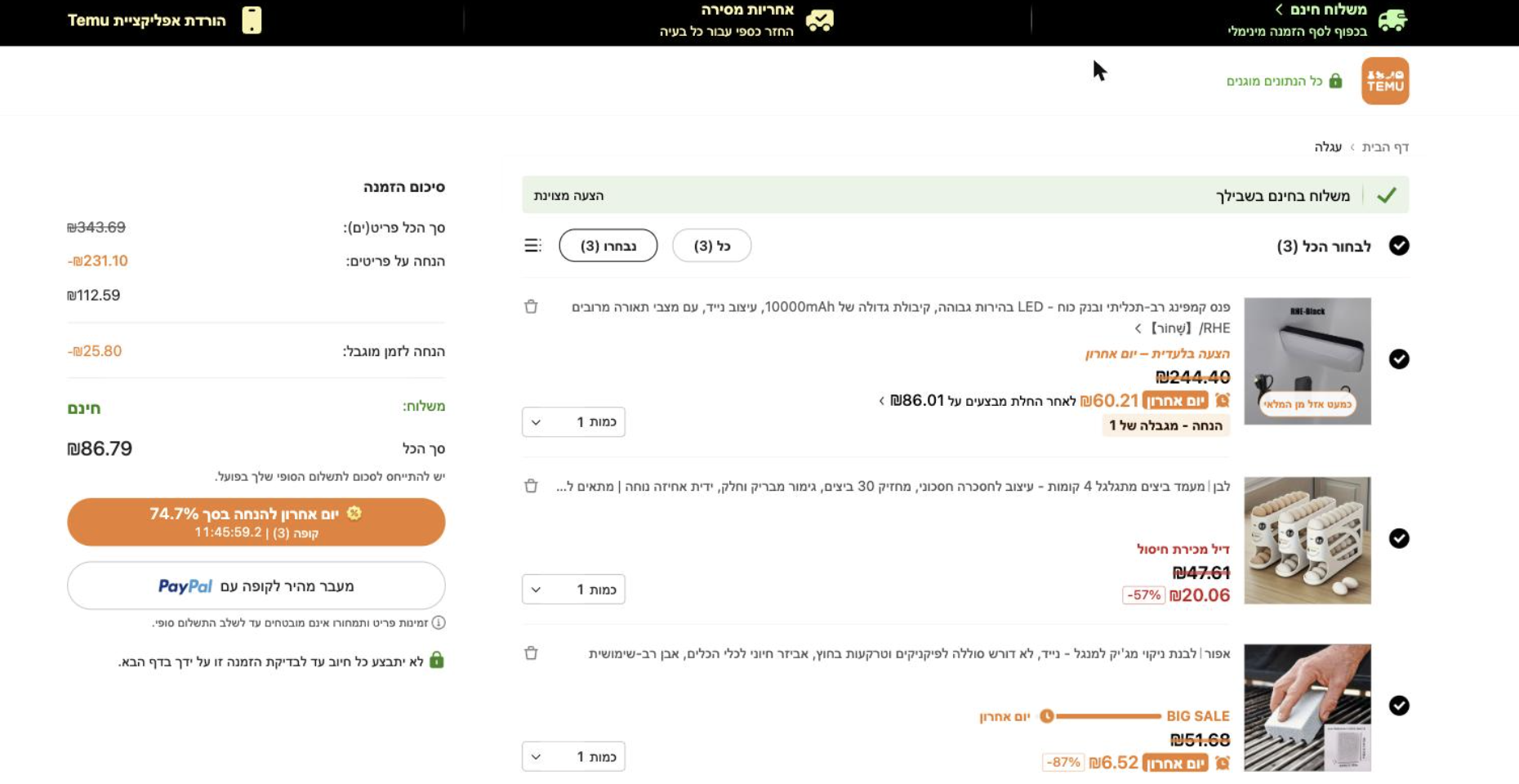This screenshot has height=784, width=1519.
Task: Click the discount limit of 1 label
Action: pos(1165,425)
